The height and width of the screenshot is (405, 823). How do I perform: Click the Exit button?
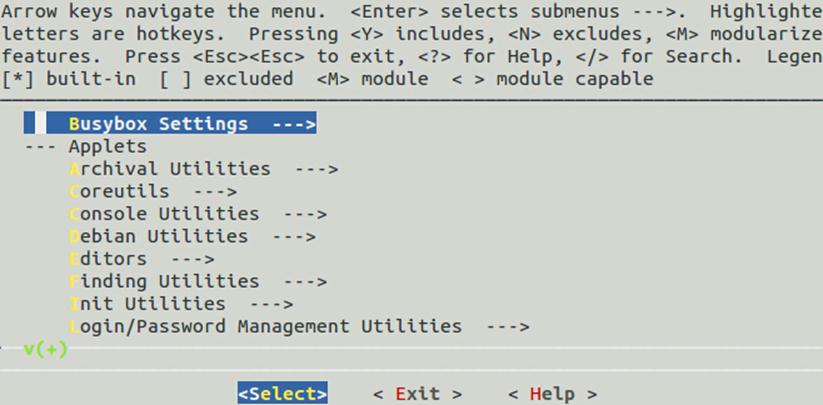[417, 393]
